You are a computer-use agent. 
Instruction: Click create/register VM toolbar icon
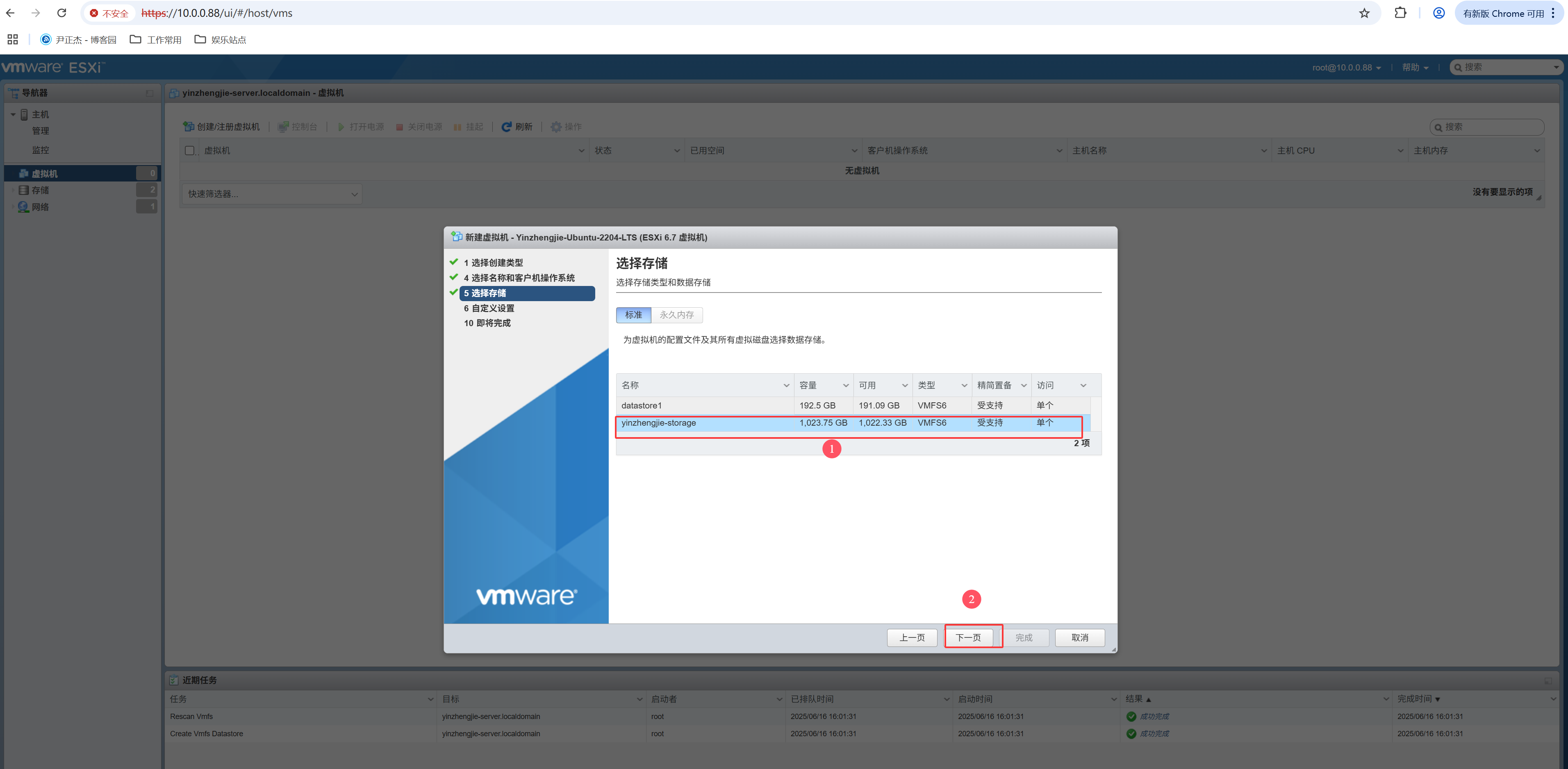(189, 127)
